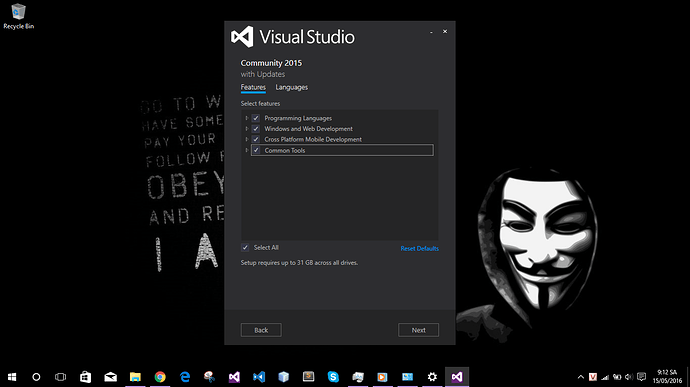The image size is (690, 387).
Task: Open the Action Center notifications icon
Action: pos(642,377)
